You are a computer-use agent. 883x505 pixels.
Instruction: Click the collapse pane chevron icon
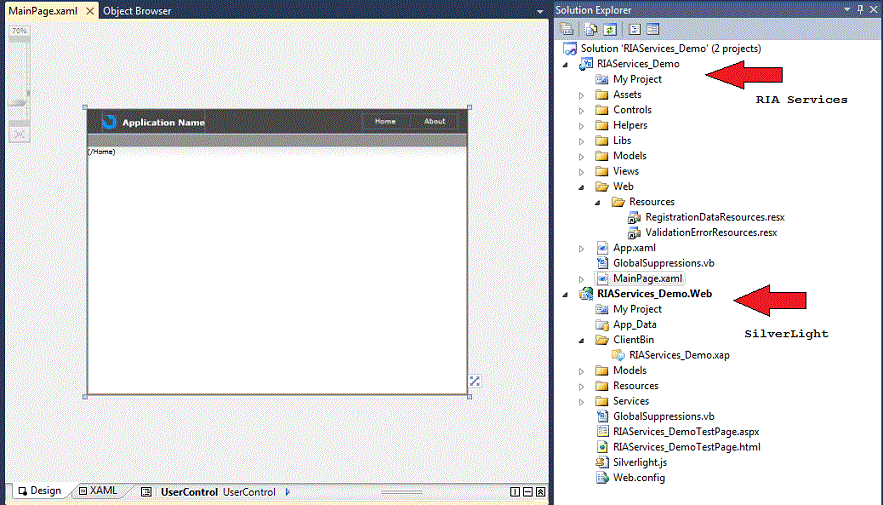541,492
